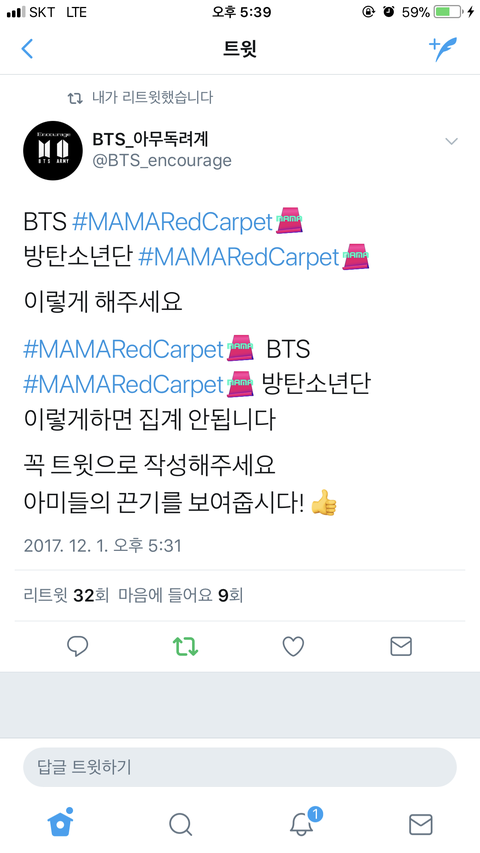This screenshot has width=480, height=853.
Task: Open Messages tab in bottom bar
Action: [420, 825]
